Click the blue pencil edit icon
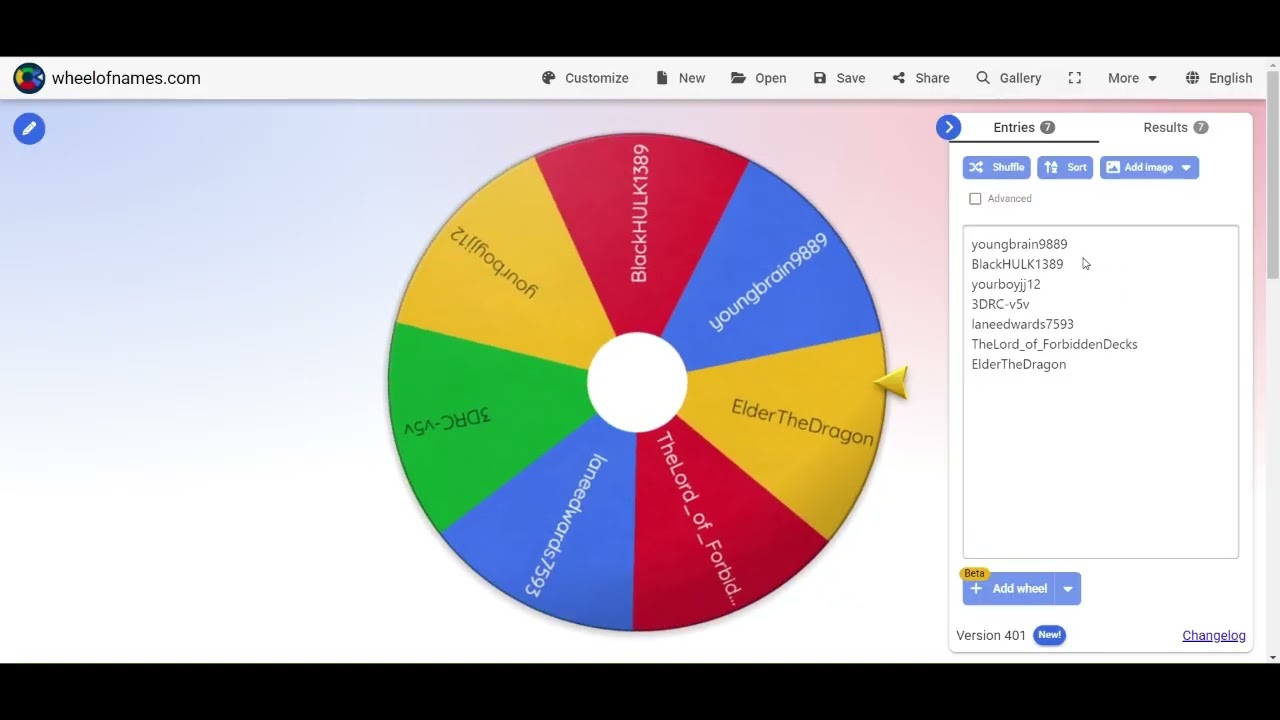 click(29, 128)
